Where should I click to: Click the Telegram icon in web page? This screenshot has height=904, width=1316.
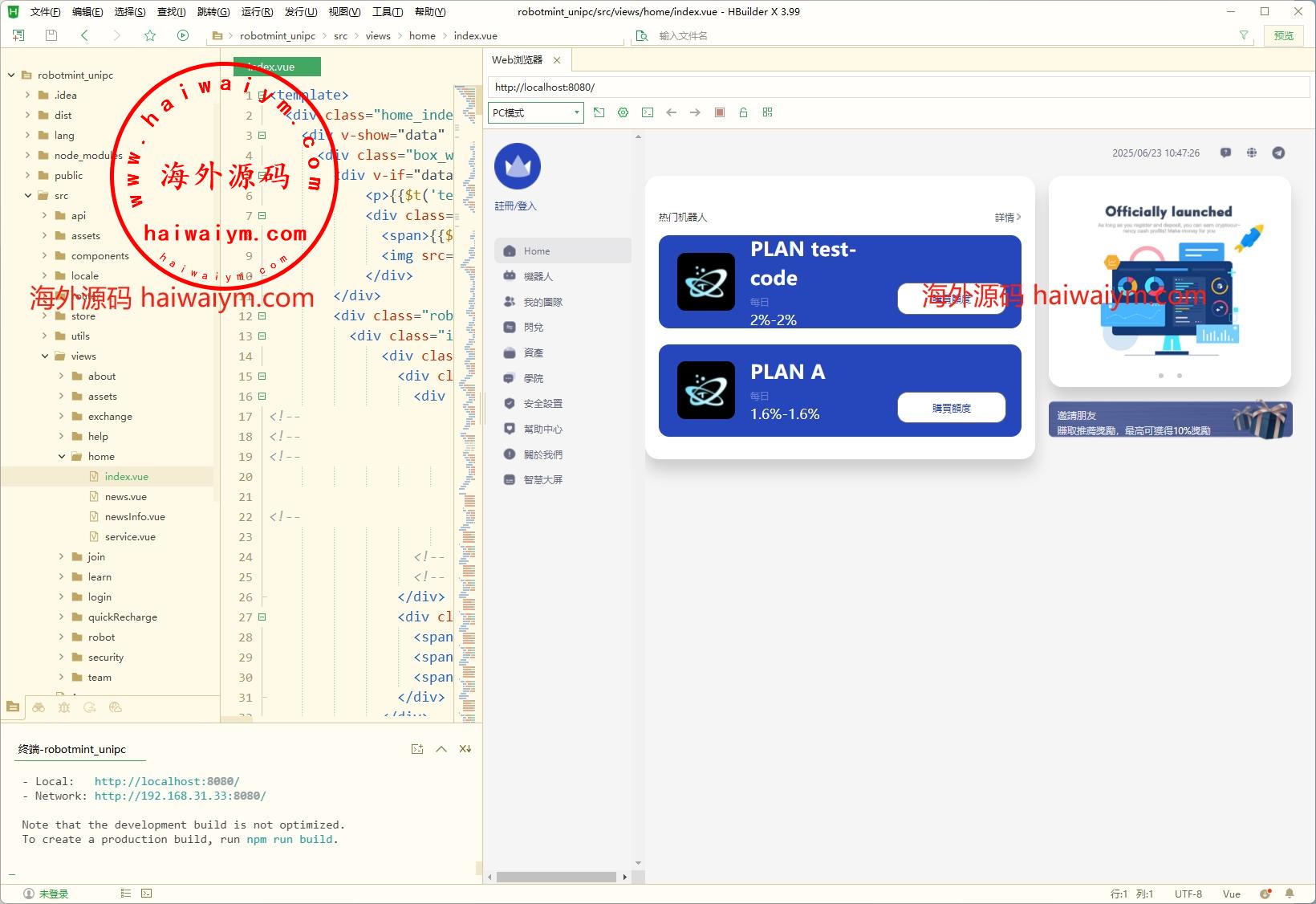(x=1278, y=153)
